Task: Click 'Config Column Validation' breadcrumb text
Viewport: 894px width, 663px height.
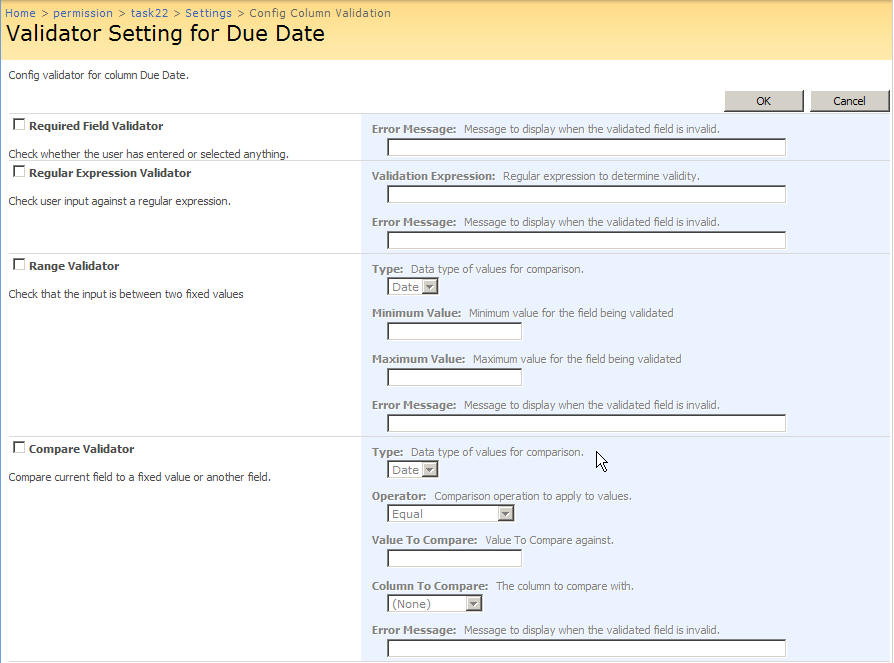Action: pos(320,13)
